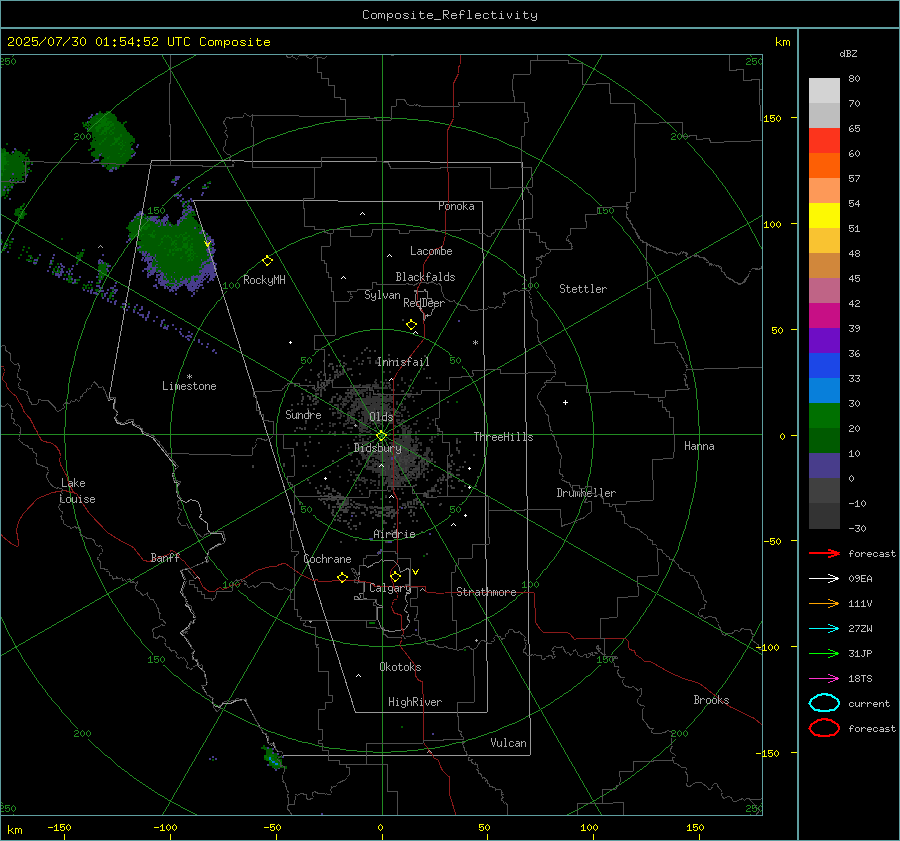
Task: Click the small green echo at bottom-left border
Action: 273,758
